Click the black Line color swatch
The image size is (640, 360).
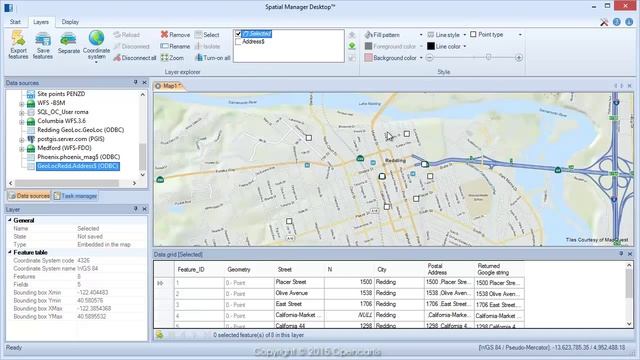click(x=431, y=46)
